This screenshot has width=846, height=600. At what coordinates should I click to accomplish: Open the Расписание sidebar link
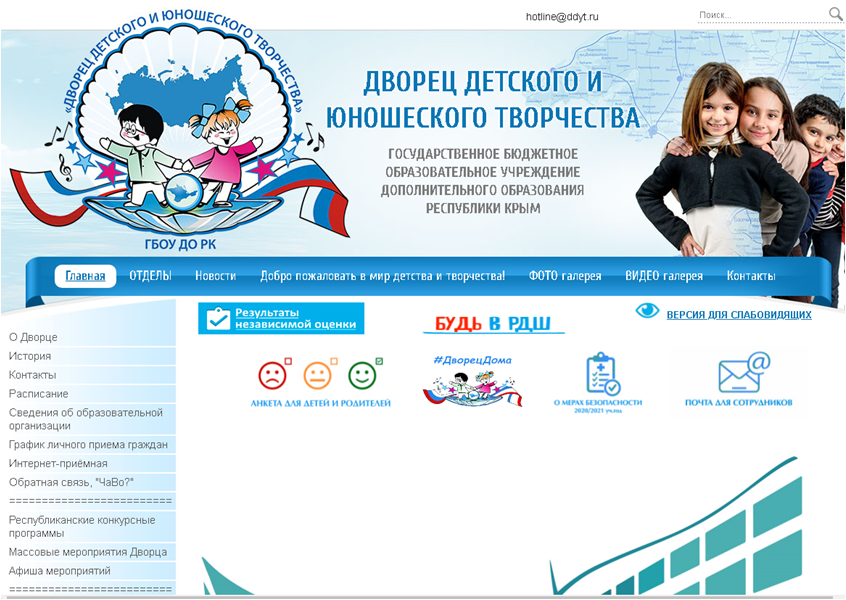click(39, 394)
